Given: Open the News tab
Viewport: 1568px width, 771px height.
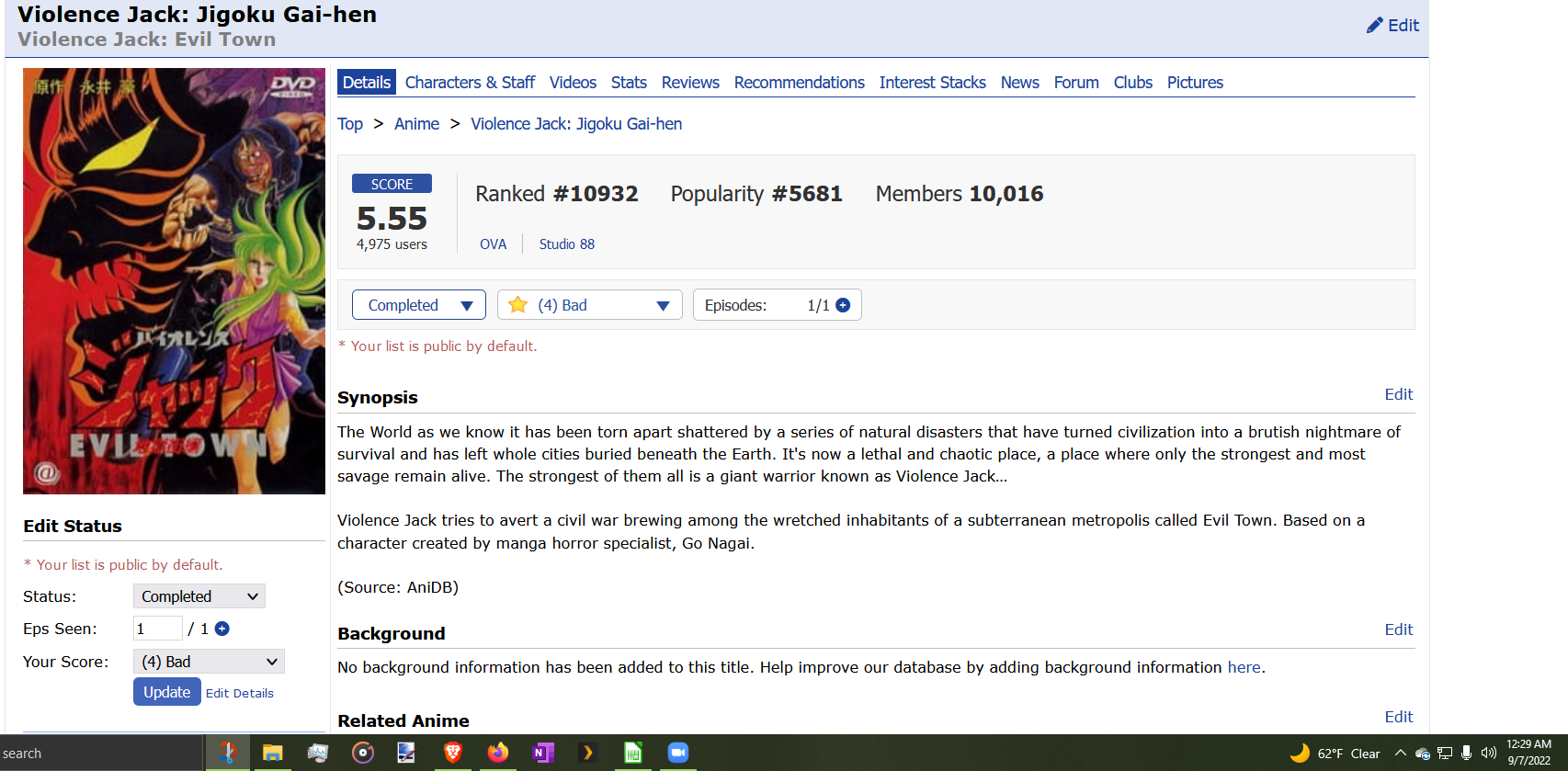Looking at the screenshot, I should (x=1020, y=83).
